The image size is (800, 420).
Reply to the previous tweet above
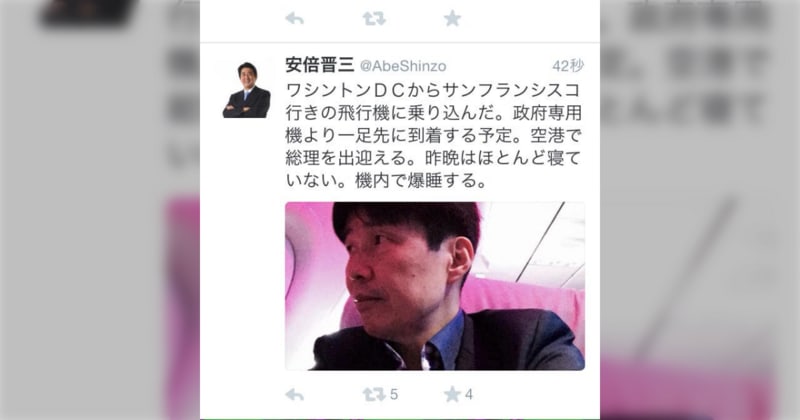294,19
